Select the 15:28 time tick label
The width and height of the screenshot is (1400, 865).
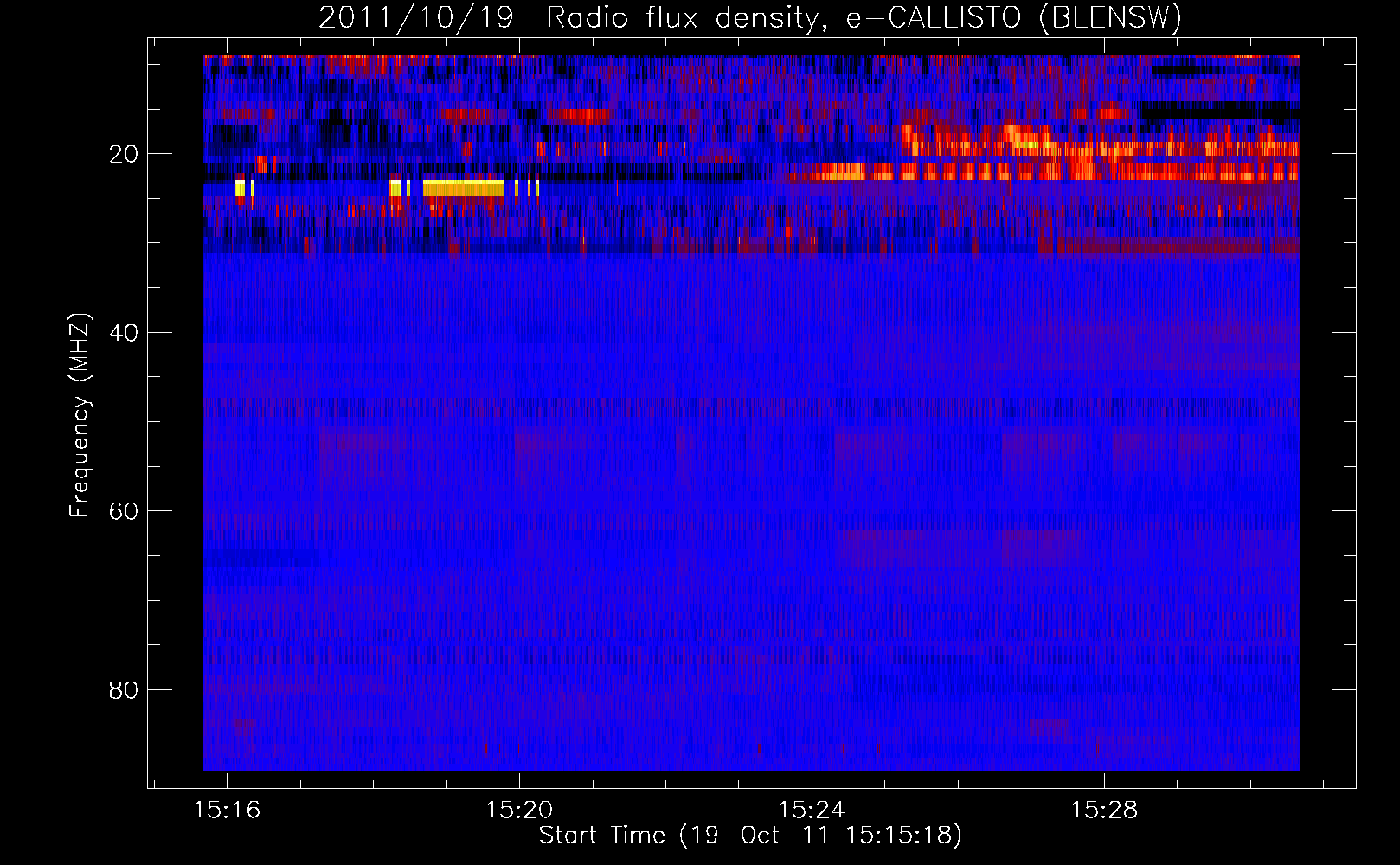(x=1104, y=810)
